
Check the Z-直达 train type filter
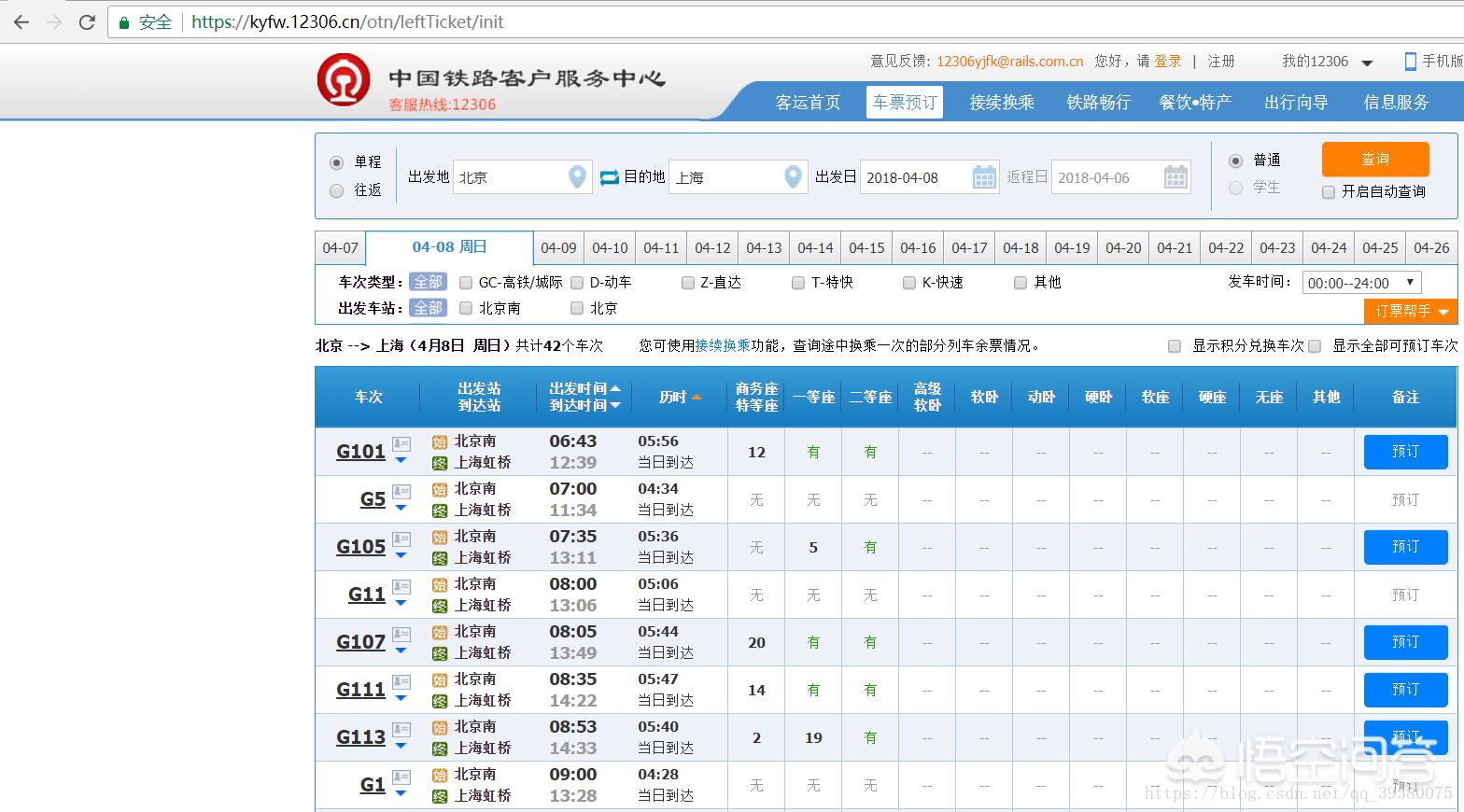(x=688, y=283)
